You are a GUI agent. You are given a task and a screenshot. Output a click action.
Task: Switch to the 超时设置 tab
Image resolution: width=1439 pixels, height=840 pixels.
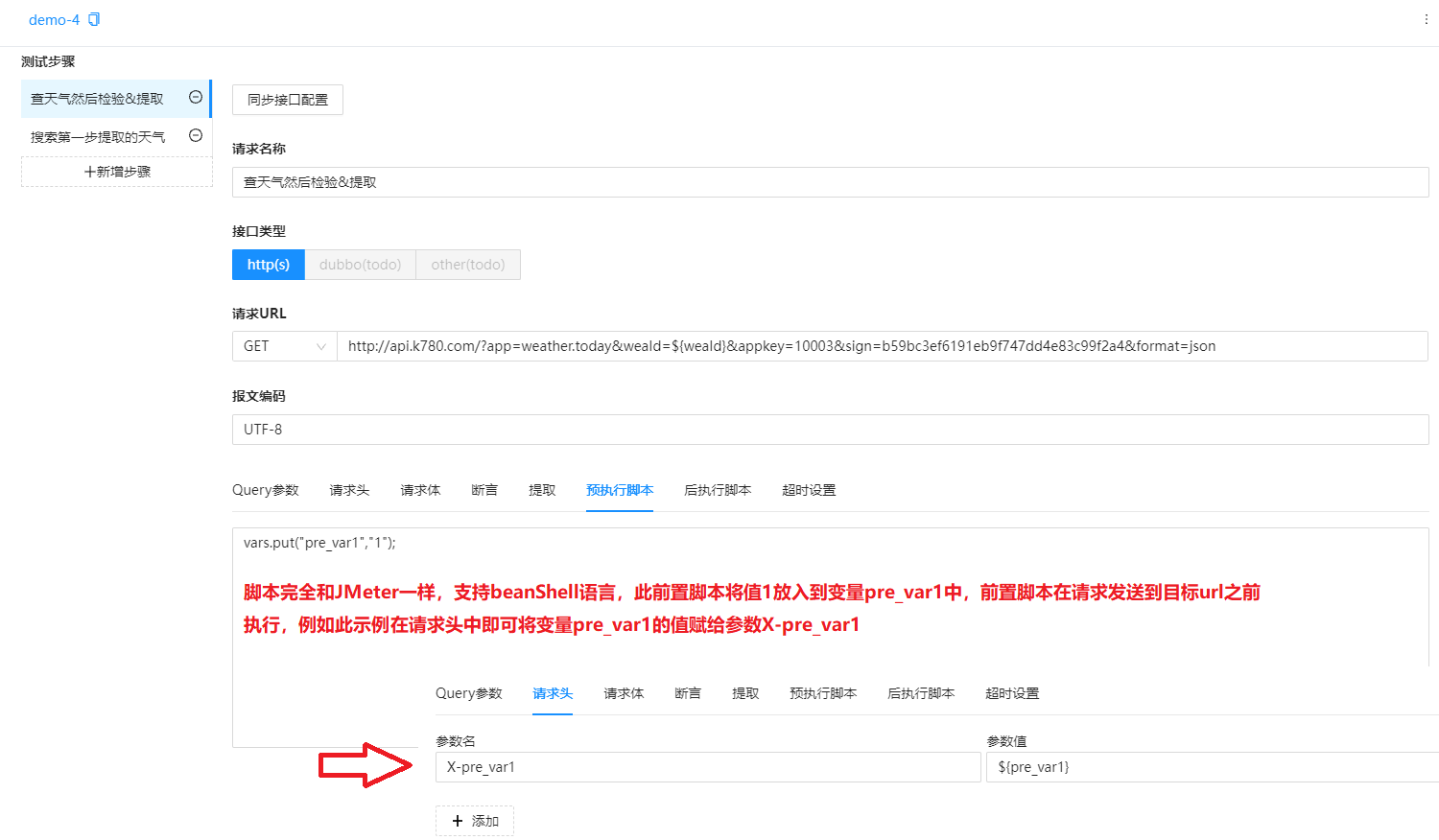coord(809,489)
